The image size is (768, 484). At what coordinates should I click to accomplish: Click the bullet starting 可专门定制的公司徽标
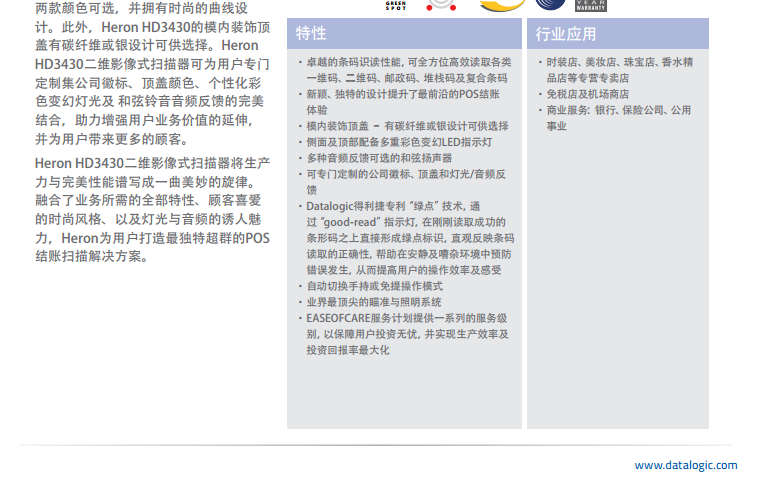(x=402, y=182)
